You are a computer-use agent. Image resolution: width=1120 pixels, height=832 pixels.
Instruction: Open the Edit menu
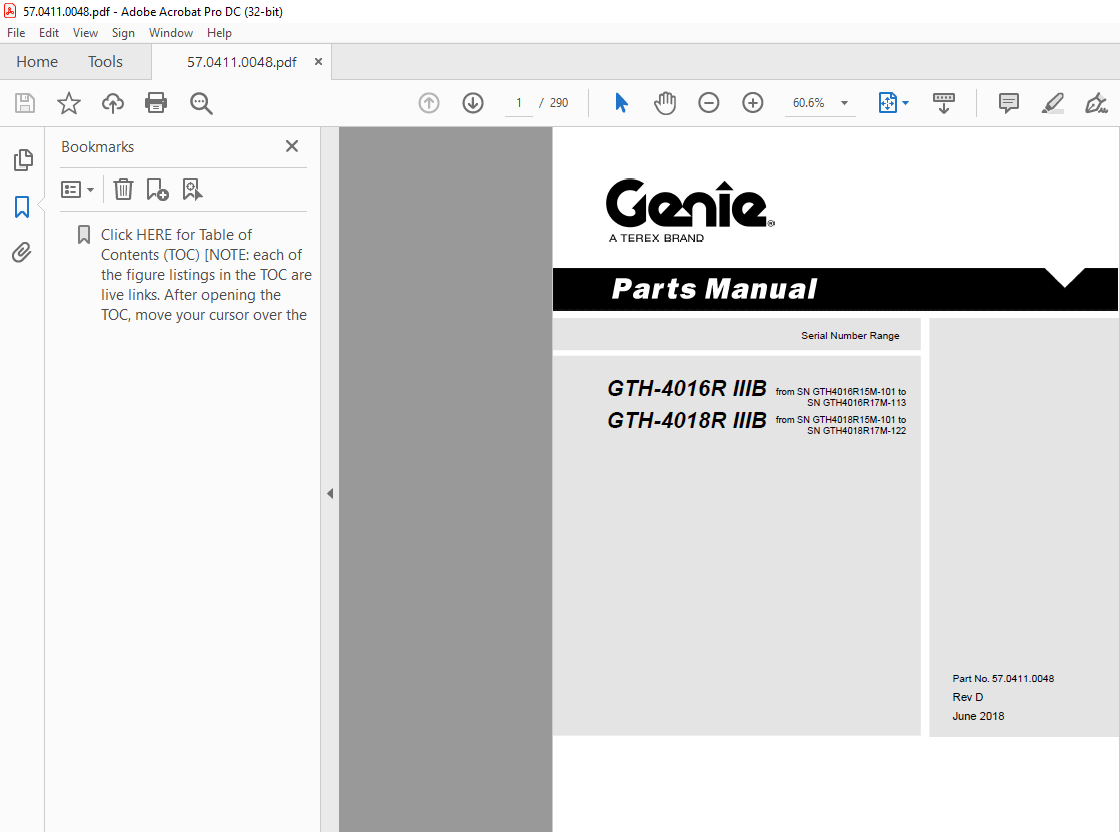click(x=49, y=33)
